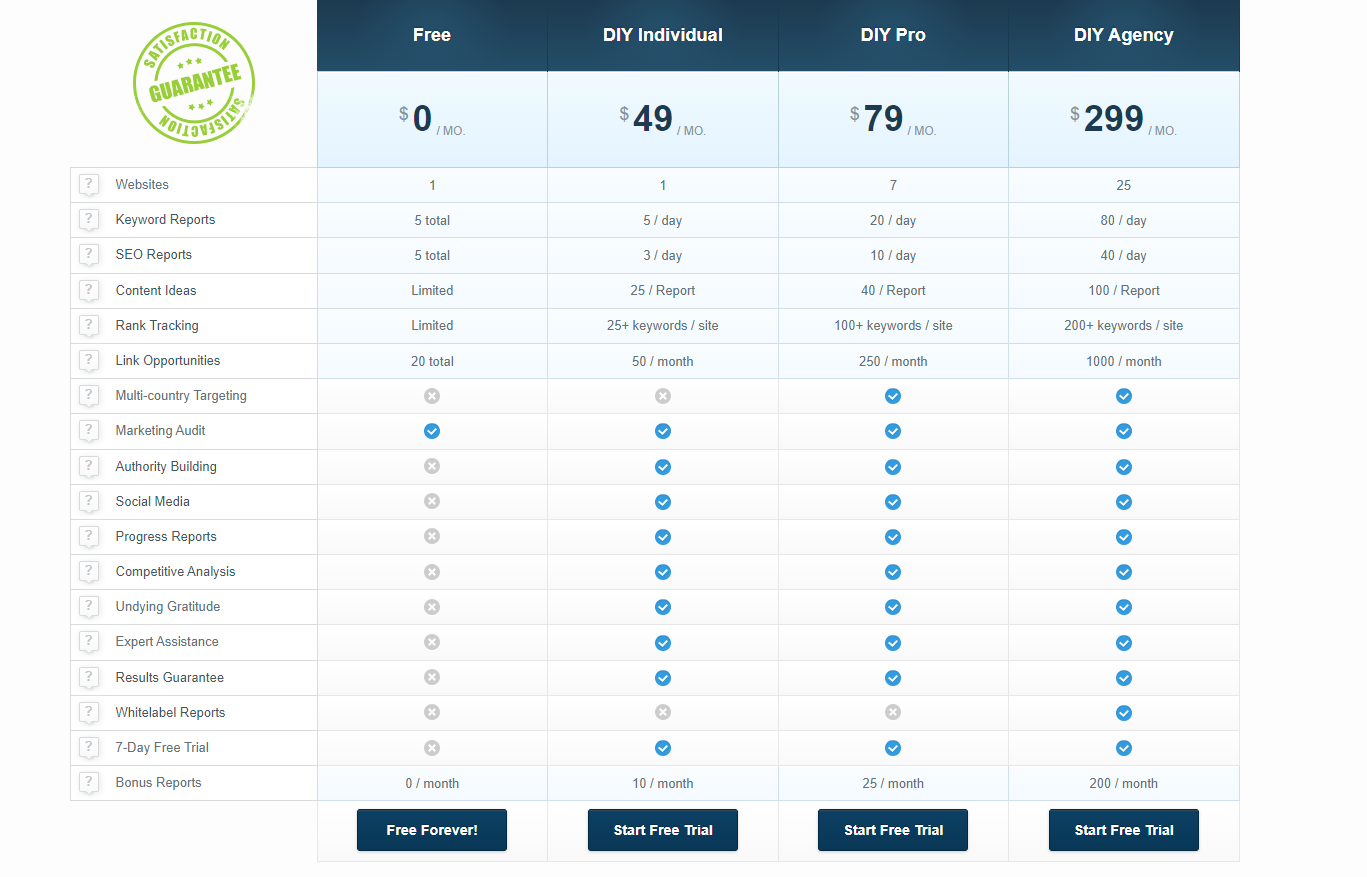Click Free plan's 7-Day Free Trial cross
1367x877 pixels.
pos(432,747)
